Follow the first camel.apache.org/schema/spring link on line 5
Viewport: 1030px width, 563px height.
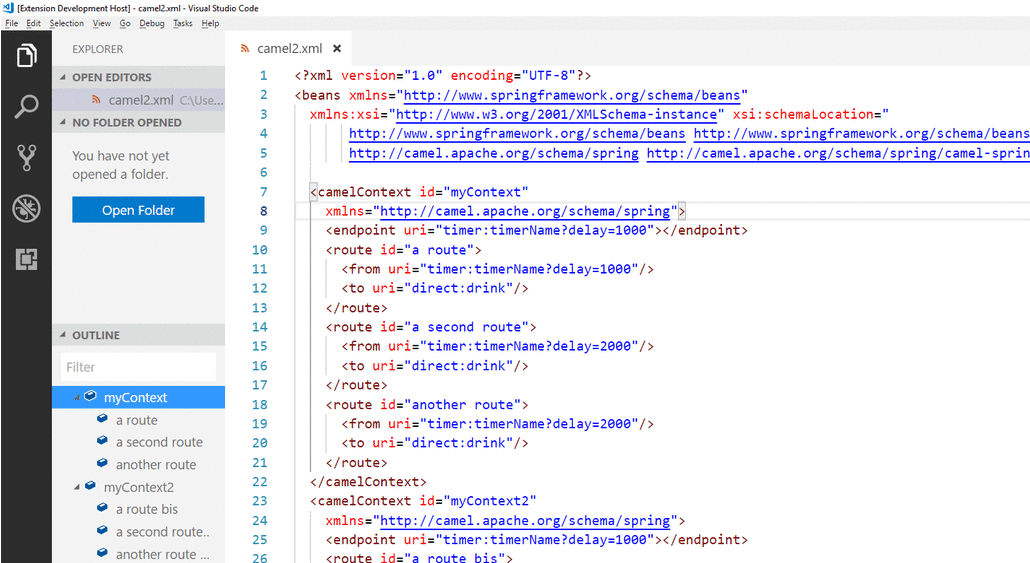[x=493, y=153]
